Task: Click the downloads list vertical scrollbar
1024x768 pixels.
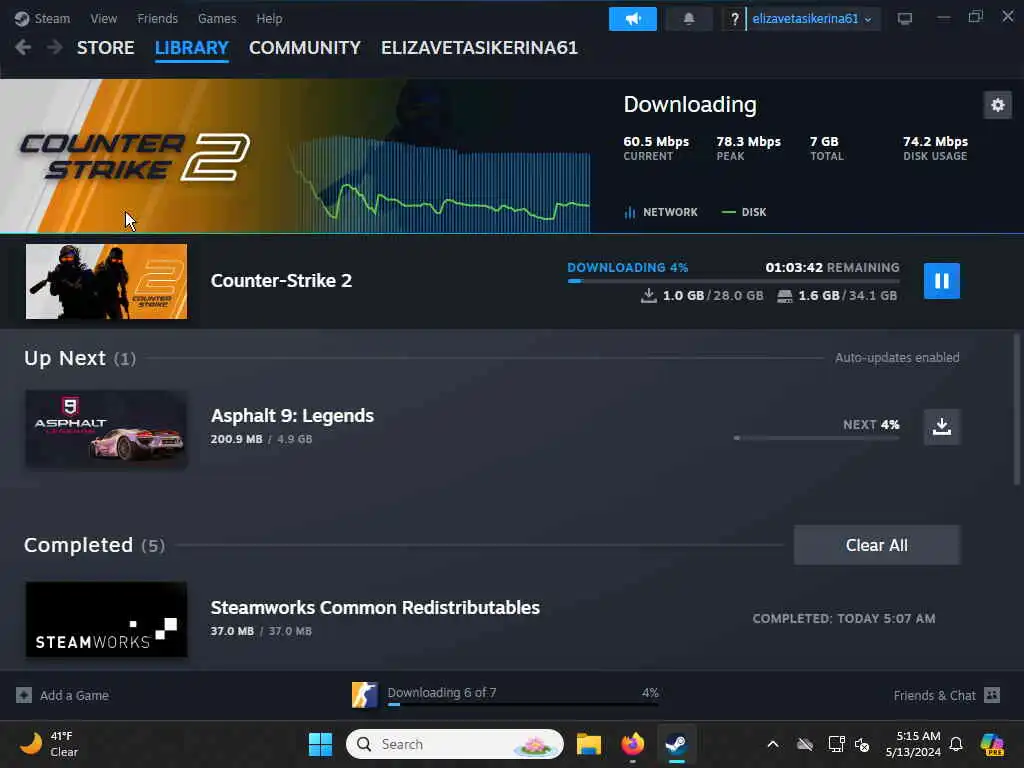Action: 1016,409
